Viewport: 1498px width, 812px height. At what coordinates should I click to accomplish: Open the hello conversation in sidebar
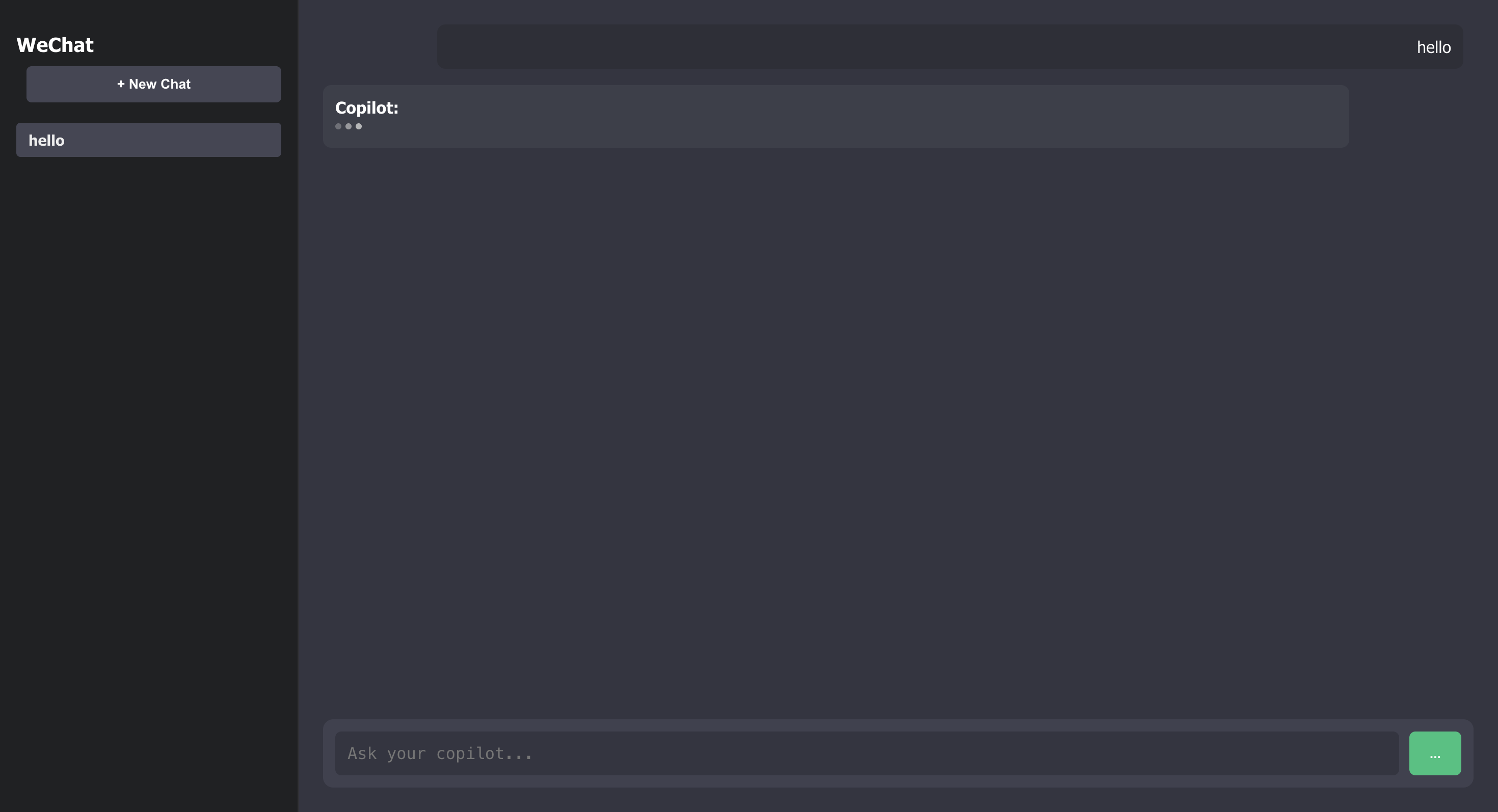[x=148, y=140]
